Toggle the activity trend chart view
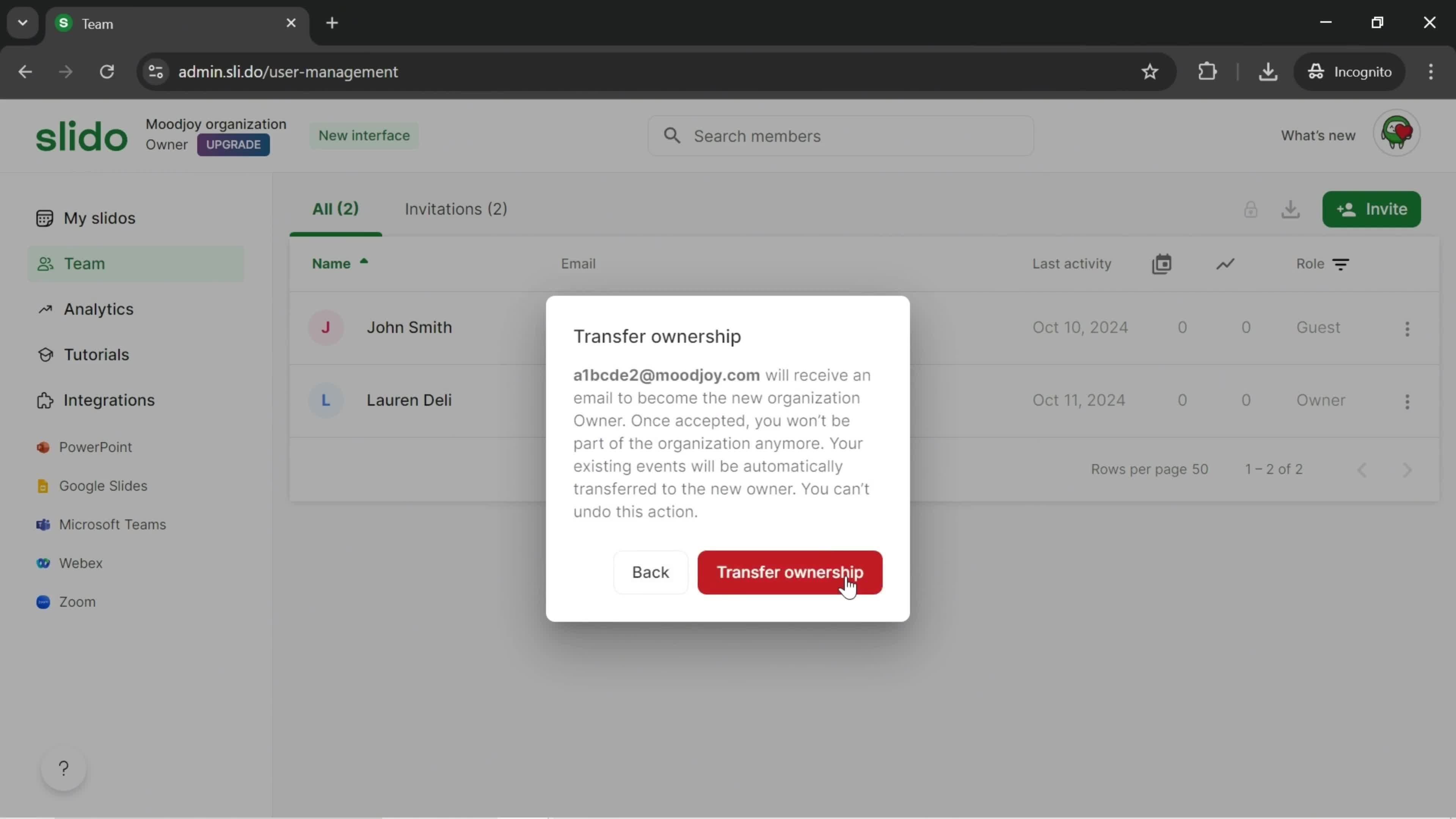This screenshot has width=1456, height=819. (x=1225, y=263)
